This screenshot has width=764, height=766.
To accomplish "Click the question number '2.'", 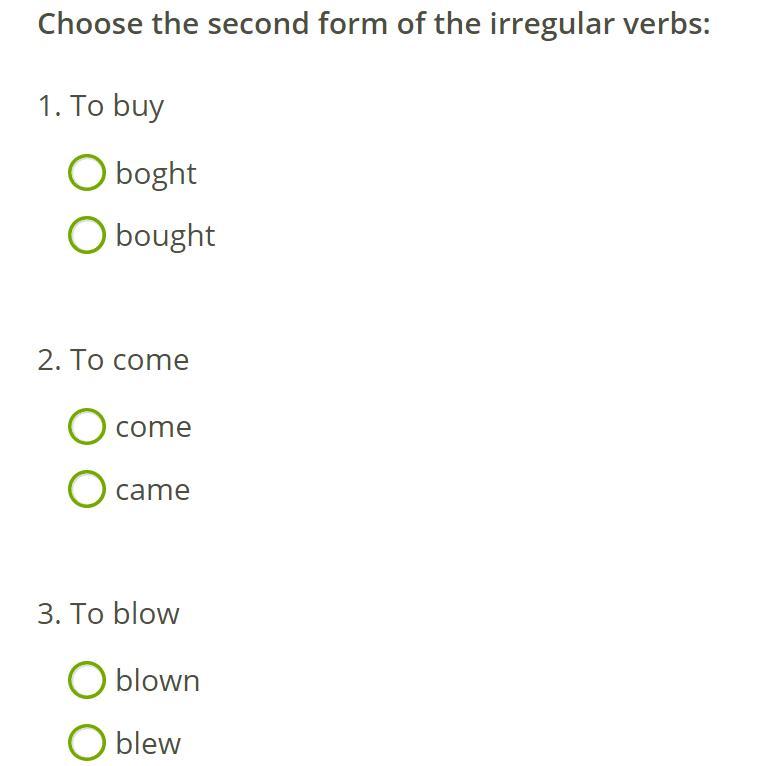I will (50, 361).
